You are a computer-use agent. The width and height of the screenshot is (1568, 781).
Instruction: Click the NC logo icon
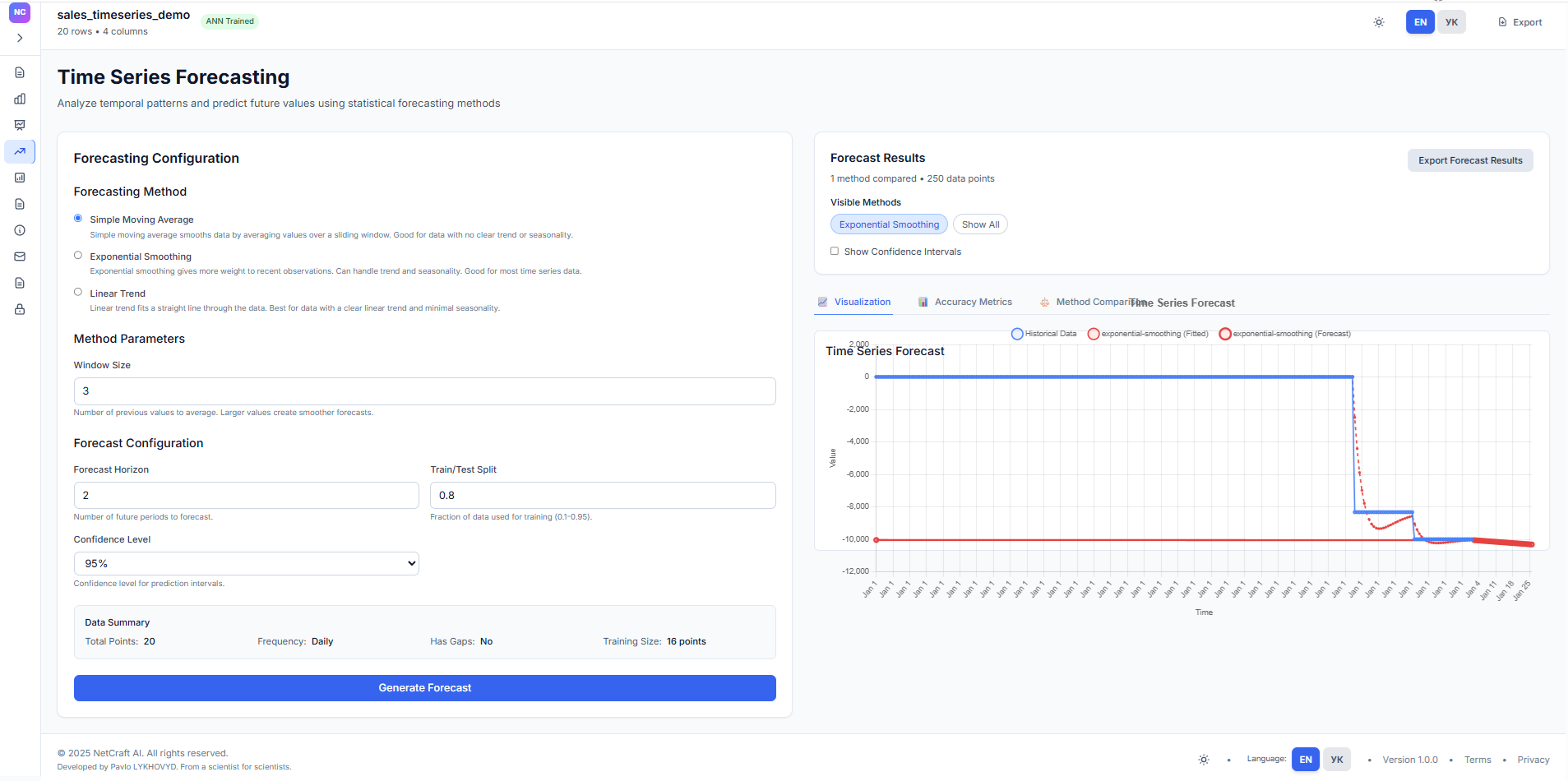pyautogui.click(x=20, y=12)
